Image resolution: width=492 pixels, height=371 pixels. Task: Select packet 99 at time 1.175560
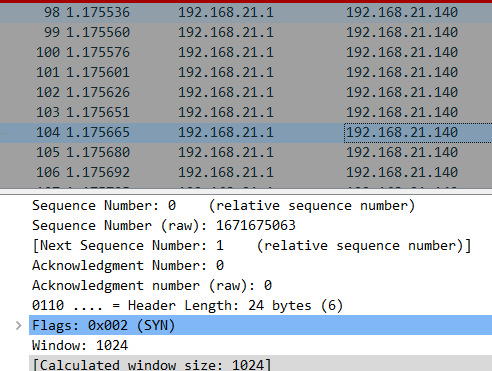point(246,32)
